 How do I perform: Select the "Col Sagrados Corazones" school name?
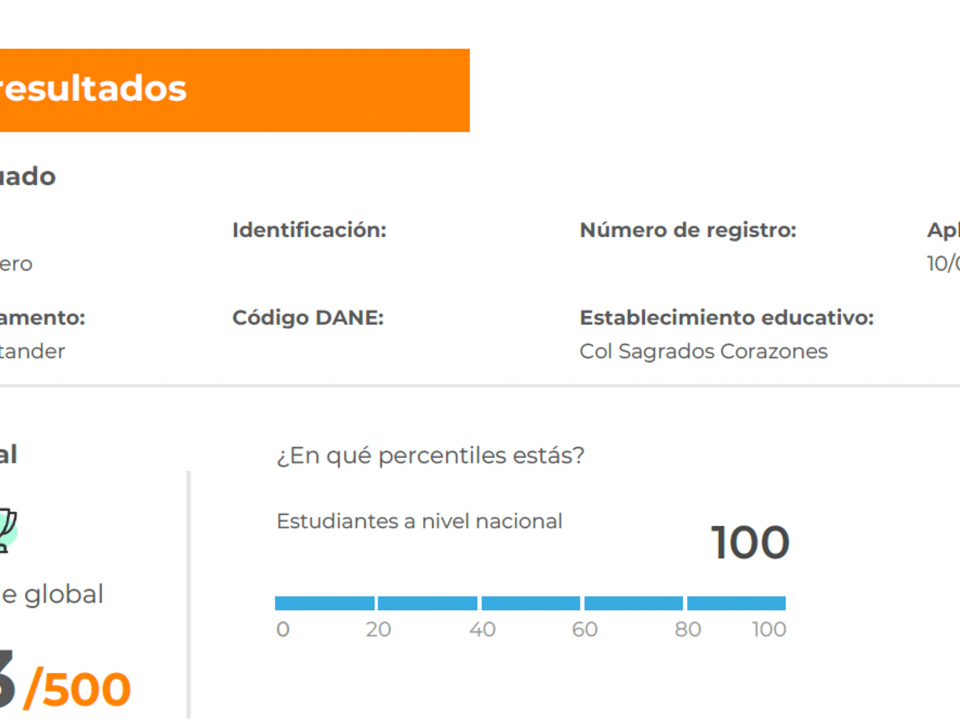pyautogui.click(x=703, y=351)
